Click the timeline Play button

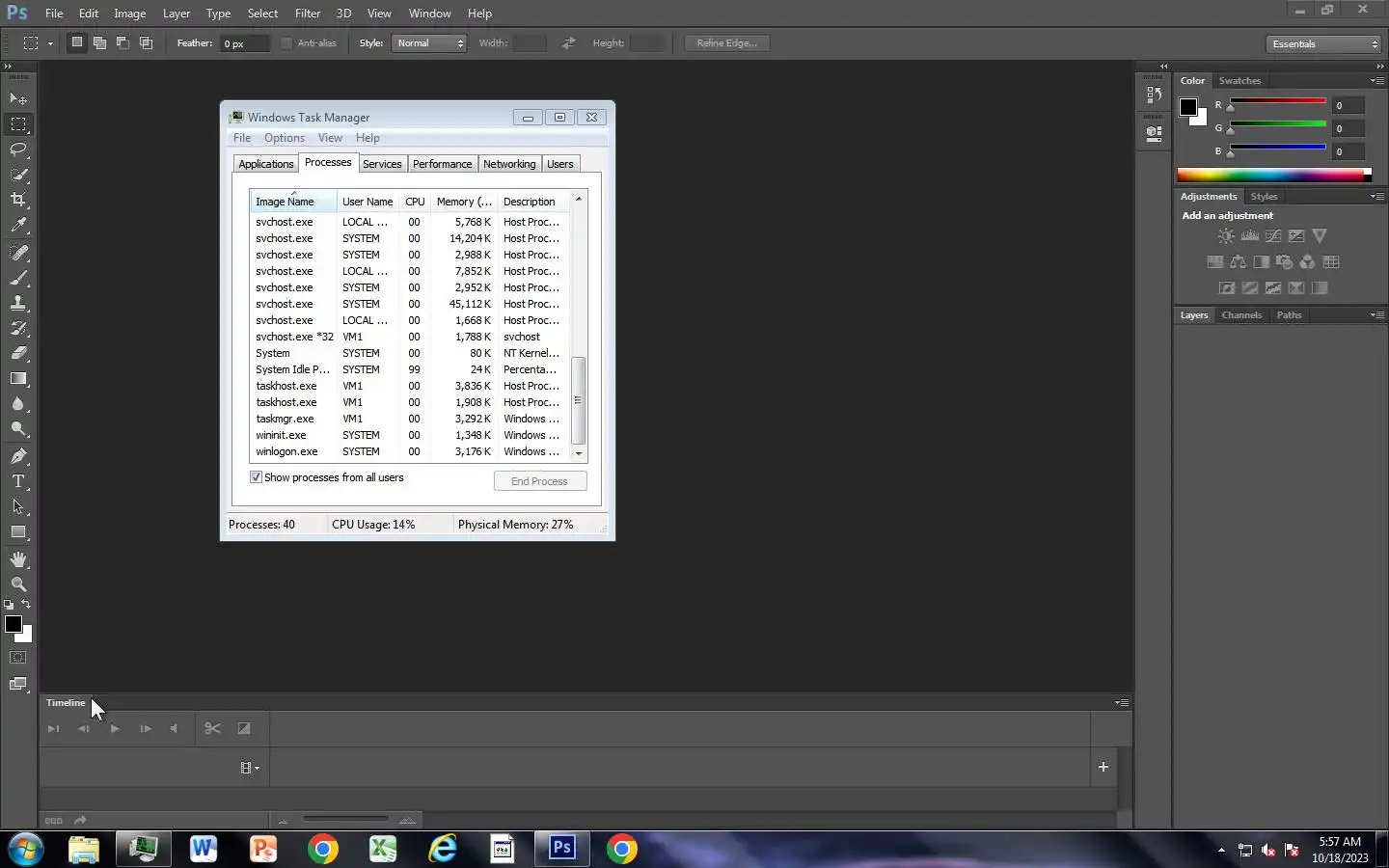[x=115, y=729]
